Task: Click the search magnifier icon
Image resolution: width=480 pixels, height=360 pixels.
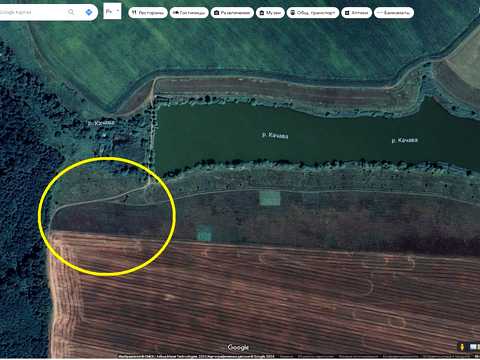Action: (71, 12)
